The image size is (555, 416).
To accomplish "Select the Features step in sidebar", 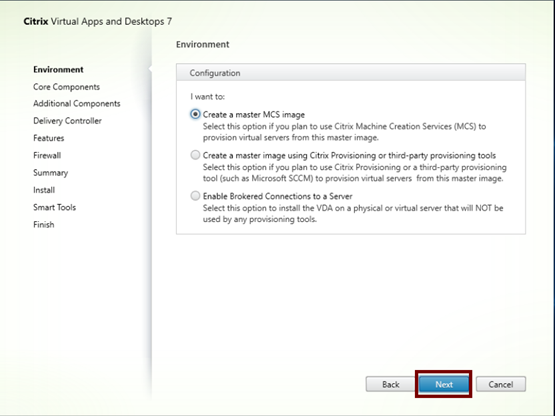I will click(49, 138).
